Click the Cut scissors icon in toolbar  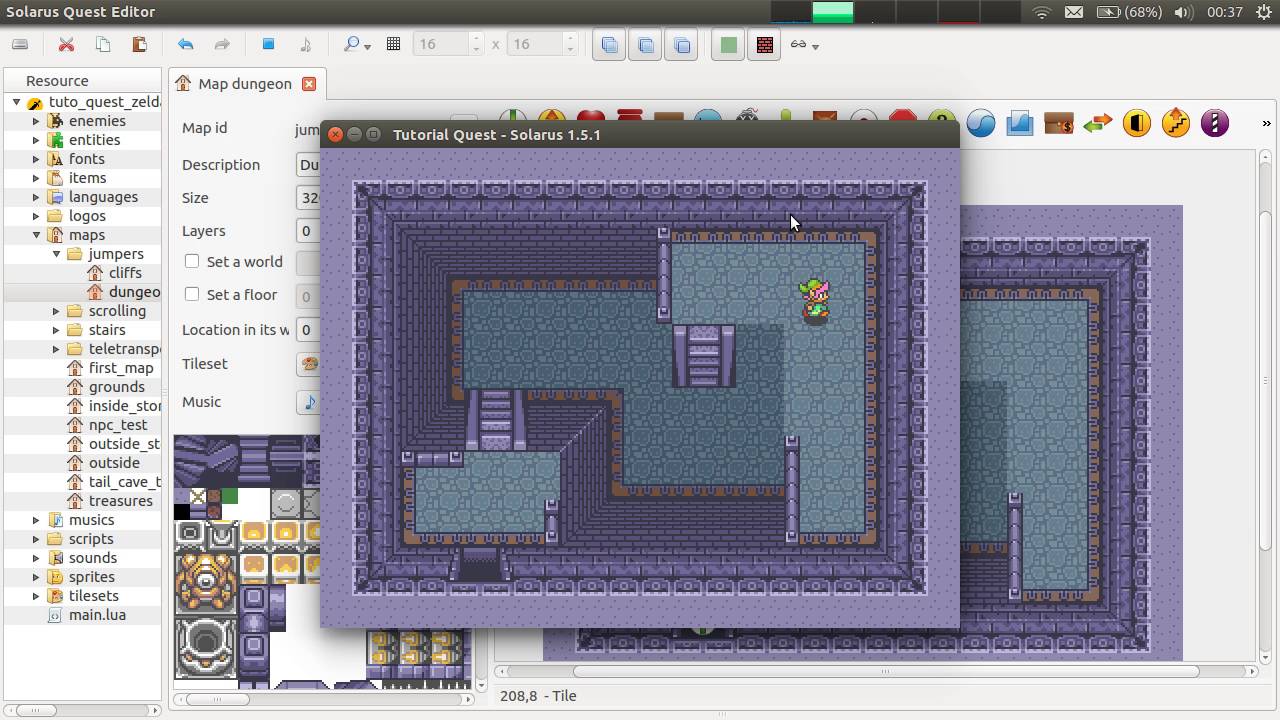click(66, 45)
